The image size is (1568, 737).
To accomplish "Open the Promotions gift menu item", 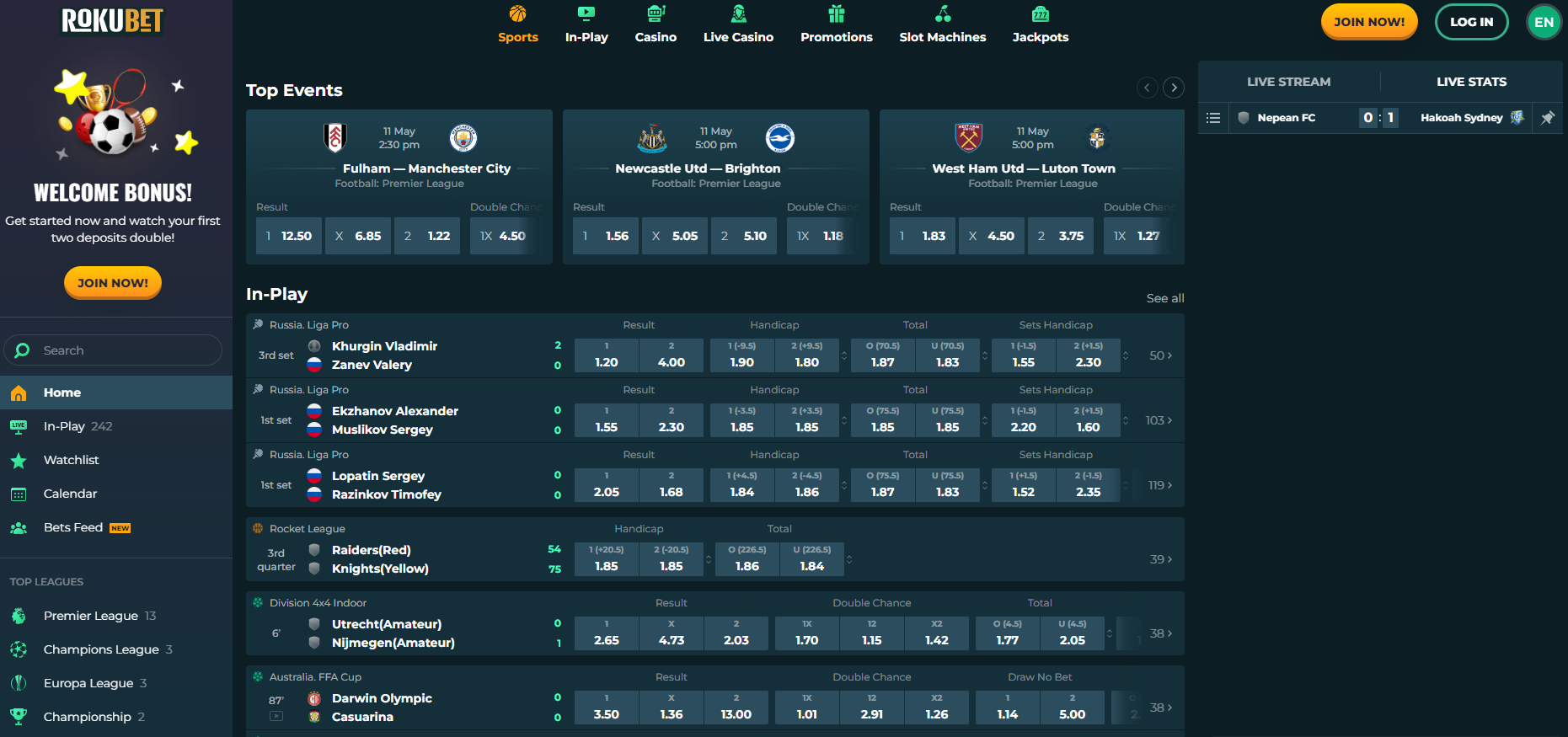I will point(836,24).
